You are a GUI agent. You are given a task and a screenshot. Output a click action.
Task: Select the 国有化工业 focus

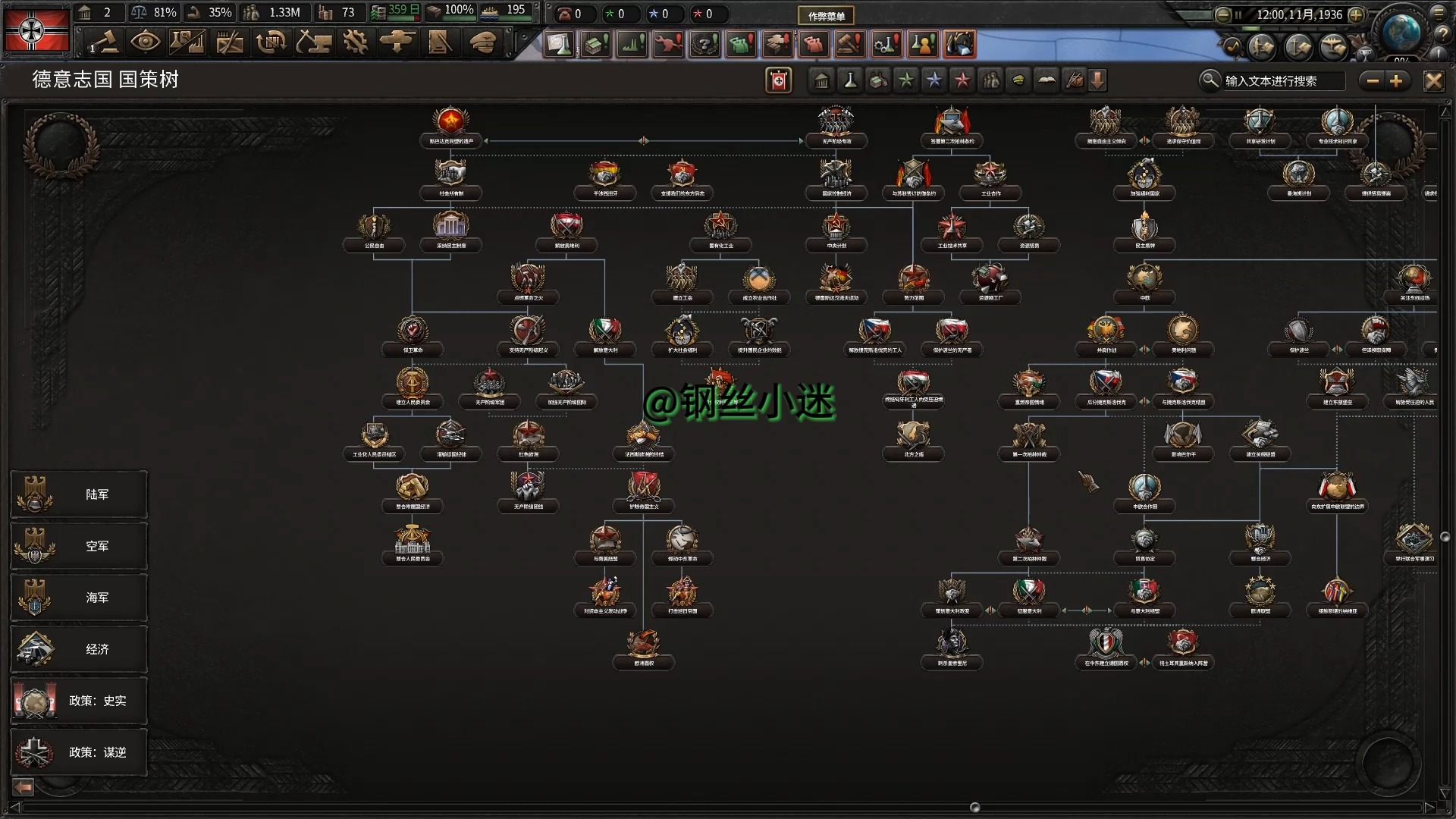[720, 232]
